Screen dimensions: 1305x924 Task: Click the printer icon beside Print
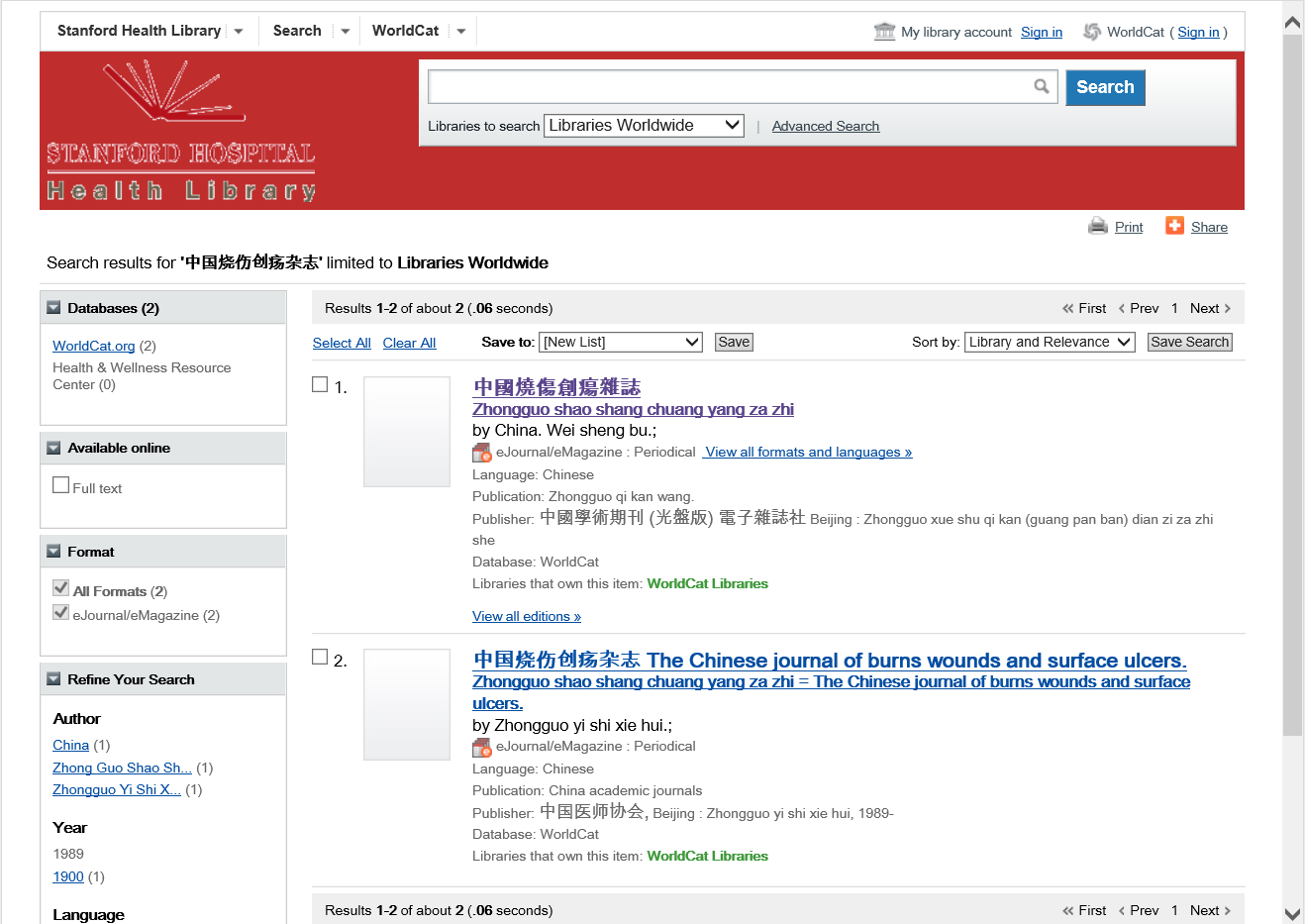1097,226
